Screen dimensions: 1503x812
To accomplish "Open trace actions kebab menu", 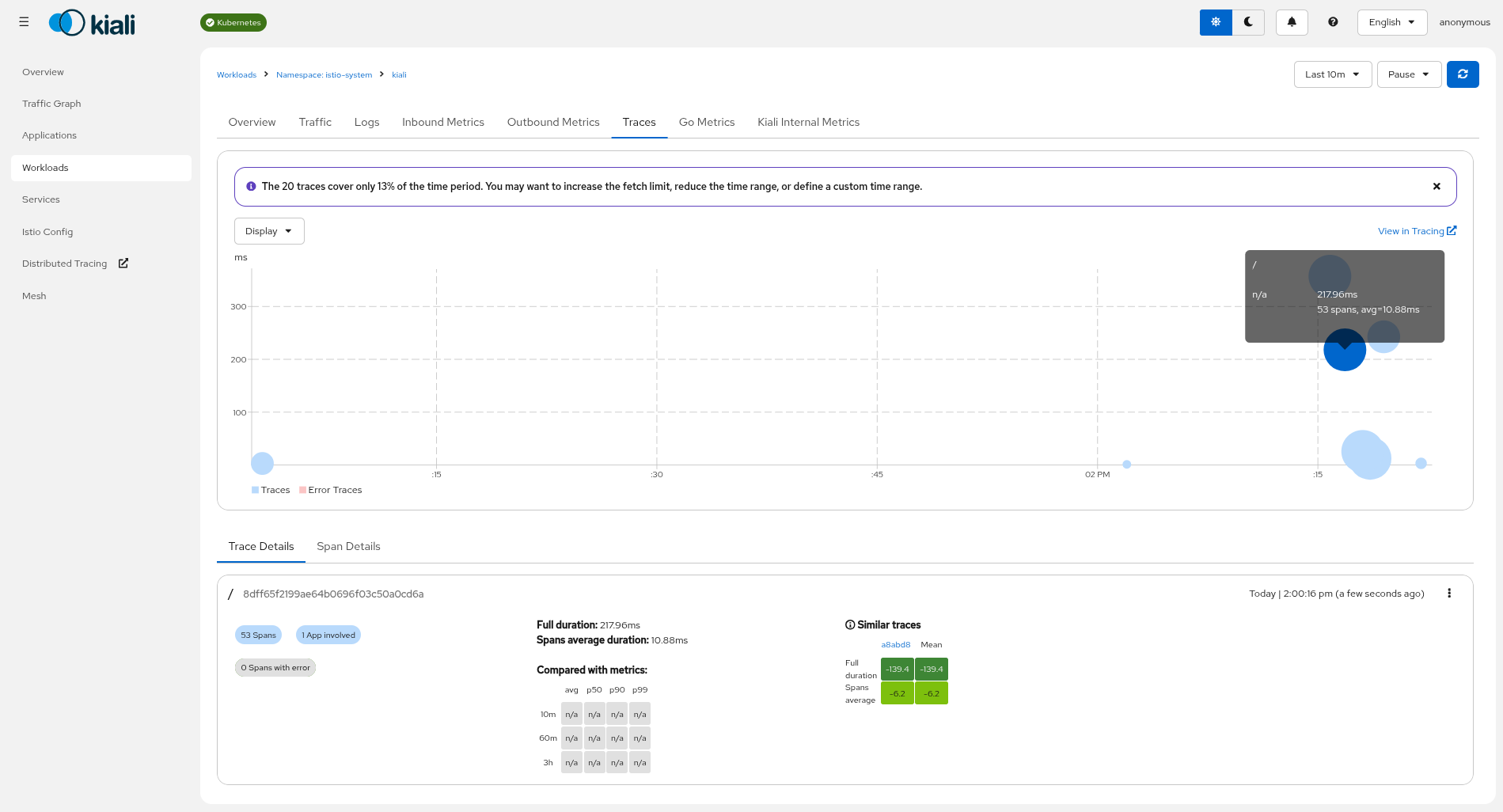I will tap(1448, 594).
